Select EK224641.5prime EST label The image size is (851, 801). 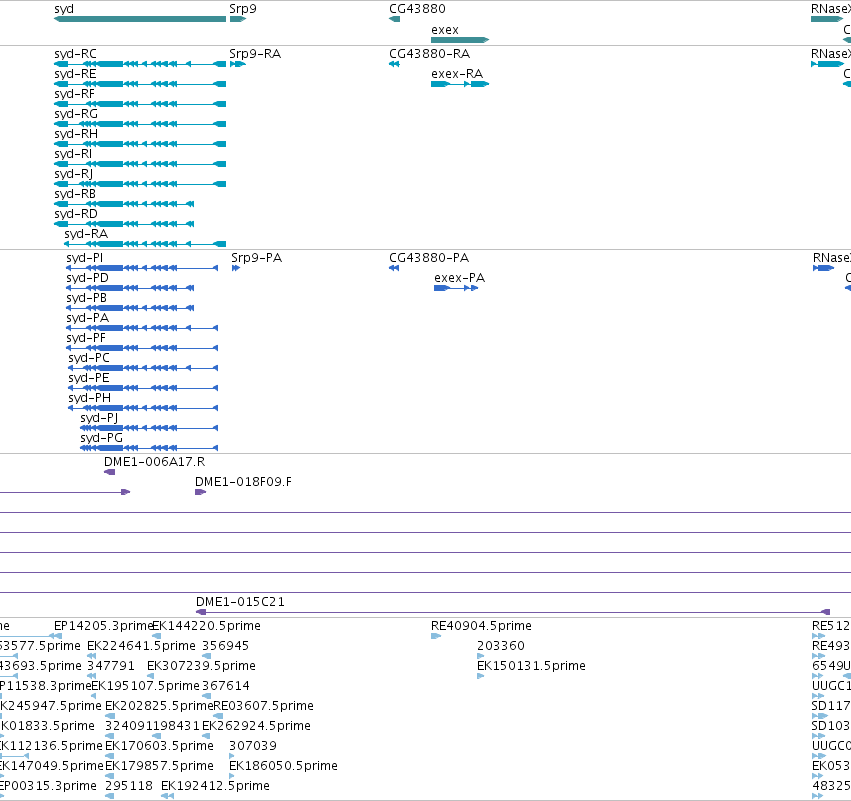[141, 646]
